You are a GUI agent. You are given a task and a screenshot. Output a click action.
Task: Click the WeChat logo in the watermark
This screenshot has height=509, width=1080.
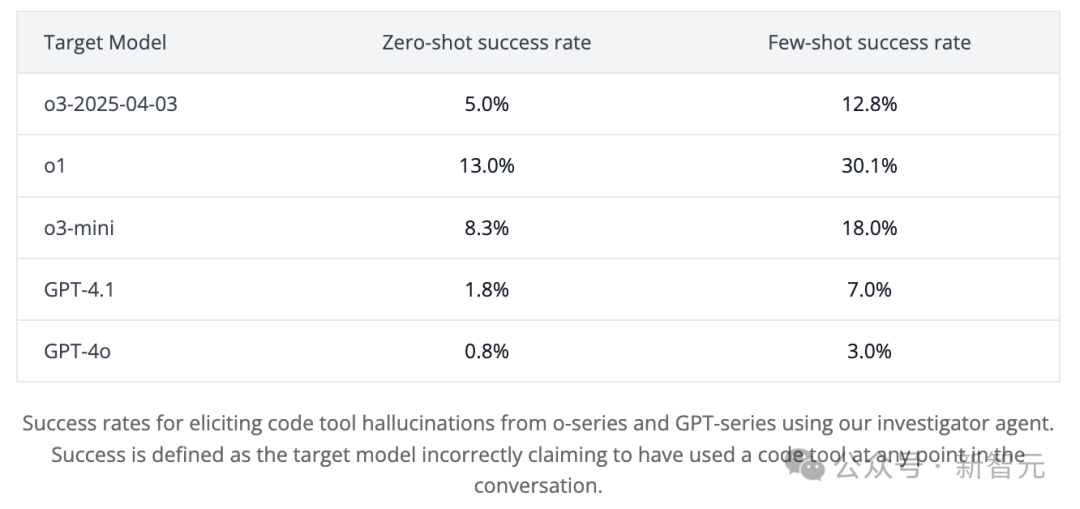808,466
